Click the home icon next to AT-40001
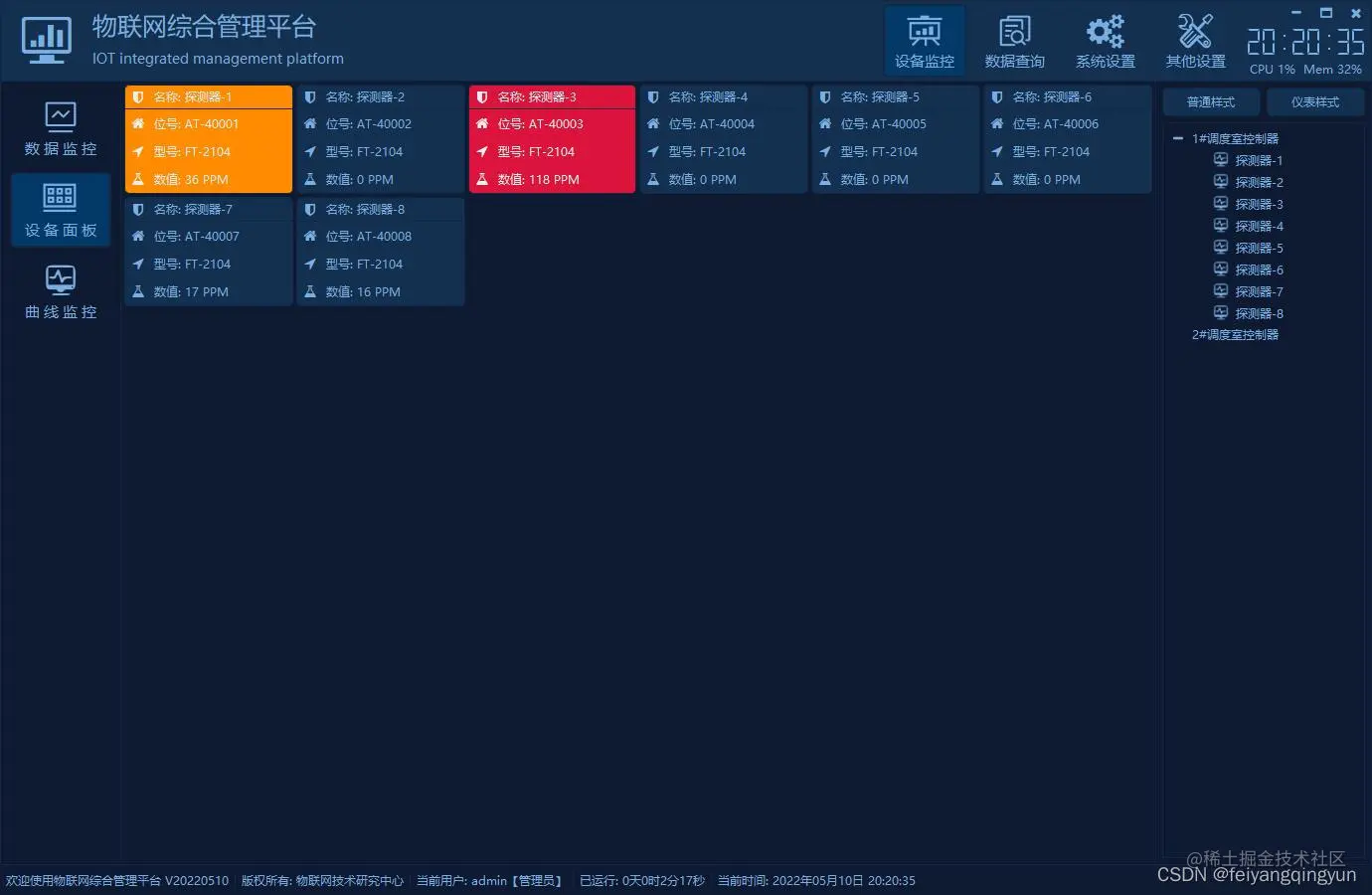This screenshot has height=895, width=1372. point(138,124)
